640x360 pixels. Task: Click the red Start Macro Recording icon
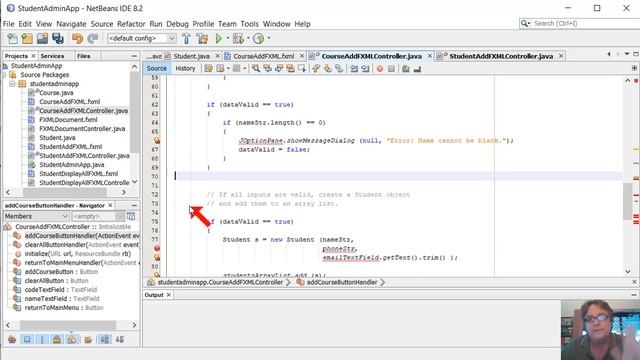point(380,69)
